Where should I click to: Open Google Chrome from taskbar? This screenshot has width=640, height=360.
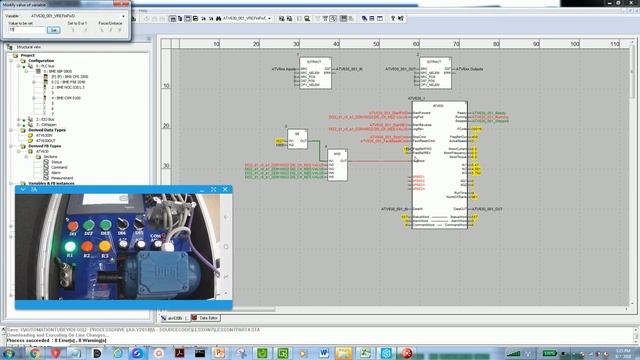tap(35, 353)
